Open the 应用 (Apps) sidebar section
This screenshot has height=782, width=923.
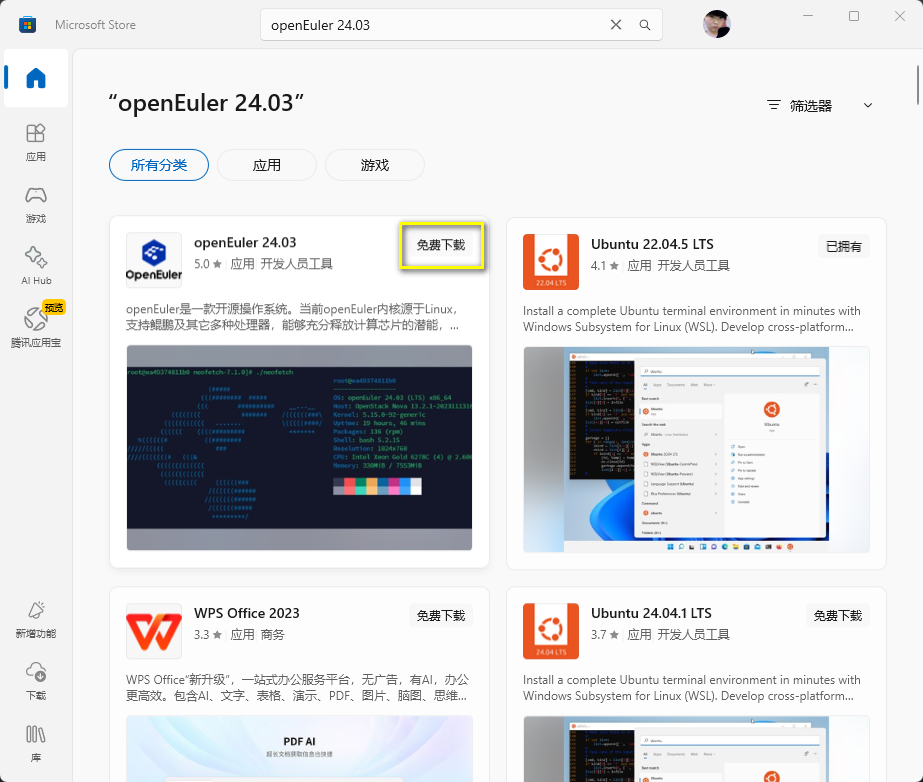[x=36, y=142]
